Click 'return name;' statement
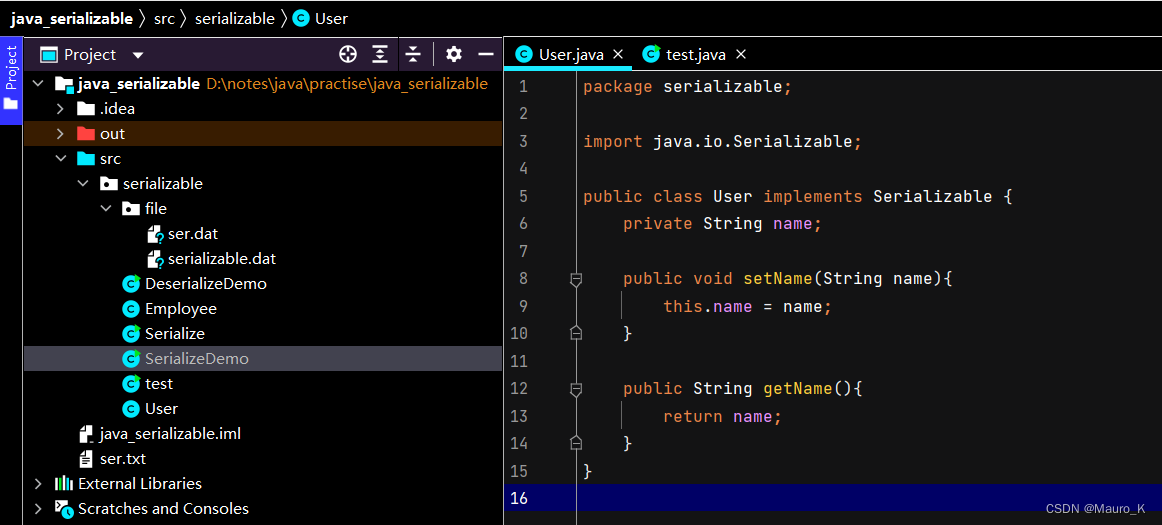Screen dimensions: 1162x525 pyautogui.click(x=723, y=416)
